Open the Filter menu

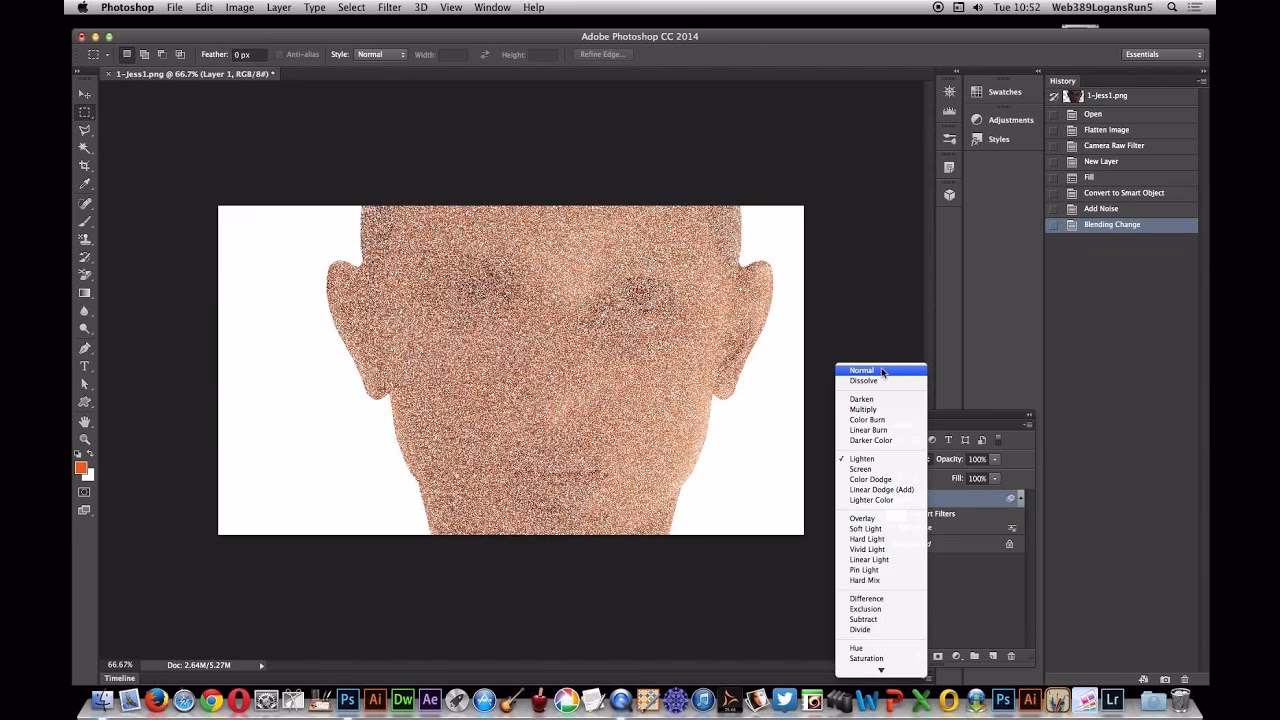(389, 7)
